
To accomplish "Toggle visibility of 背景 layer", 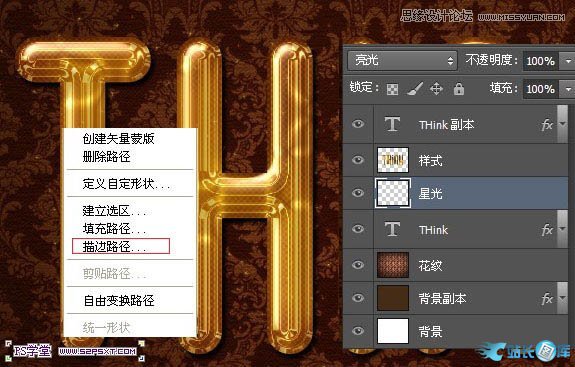I will [x=358, y=331].
